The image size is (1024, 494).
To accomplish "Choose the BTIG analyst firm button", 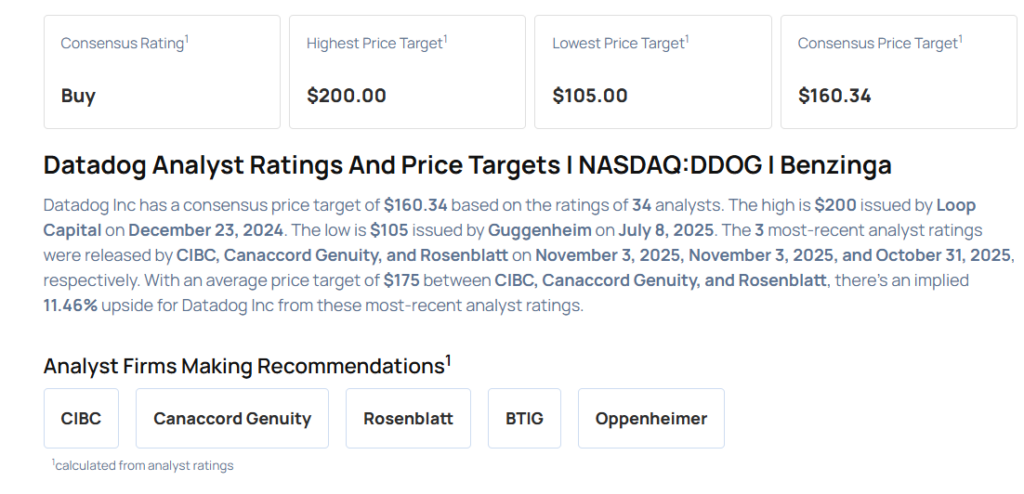I will [524, 418].
